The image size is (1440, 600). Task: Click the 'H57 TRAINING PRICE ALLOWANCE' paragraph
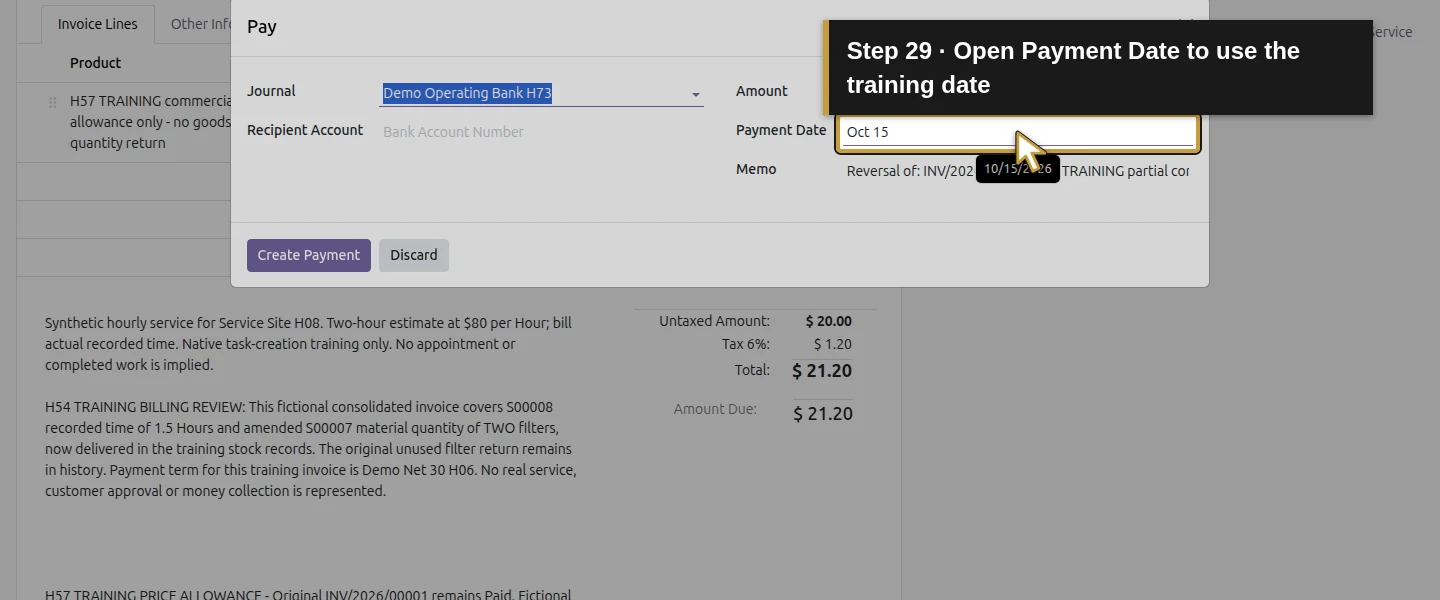click(308, 594)
